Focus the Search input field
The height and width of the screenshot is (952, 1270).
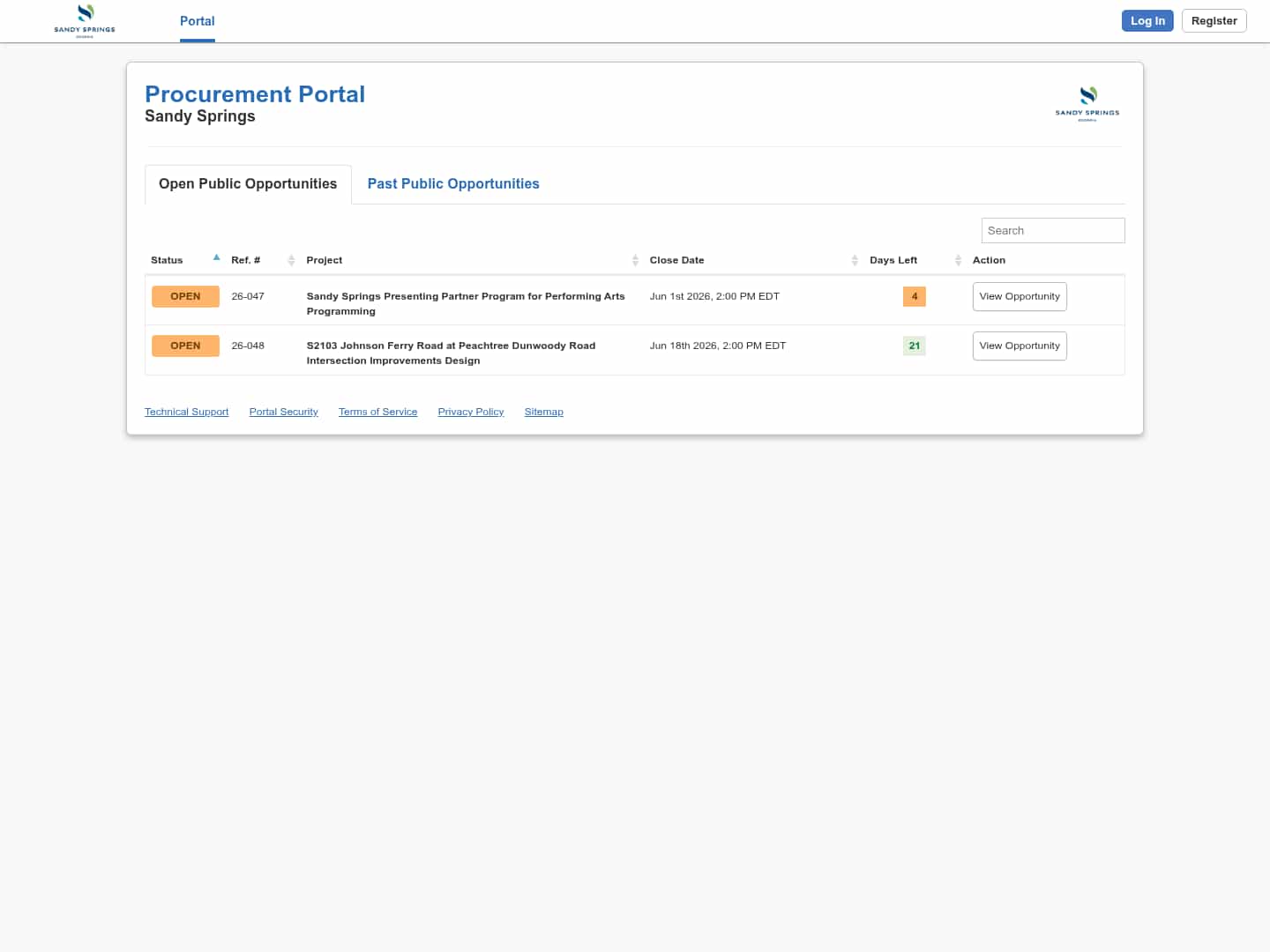(x=1053, y=231)
